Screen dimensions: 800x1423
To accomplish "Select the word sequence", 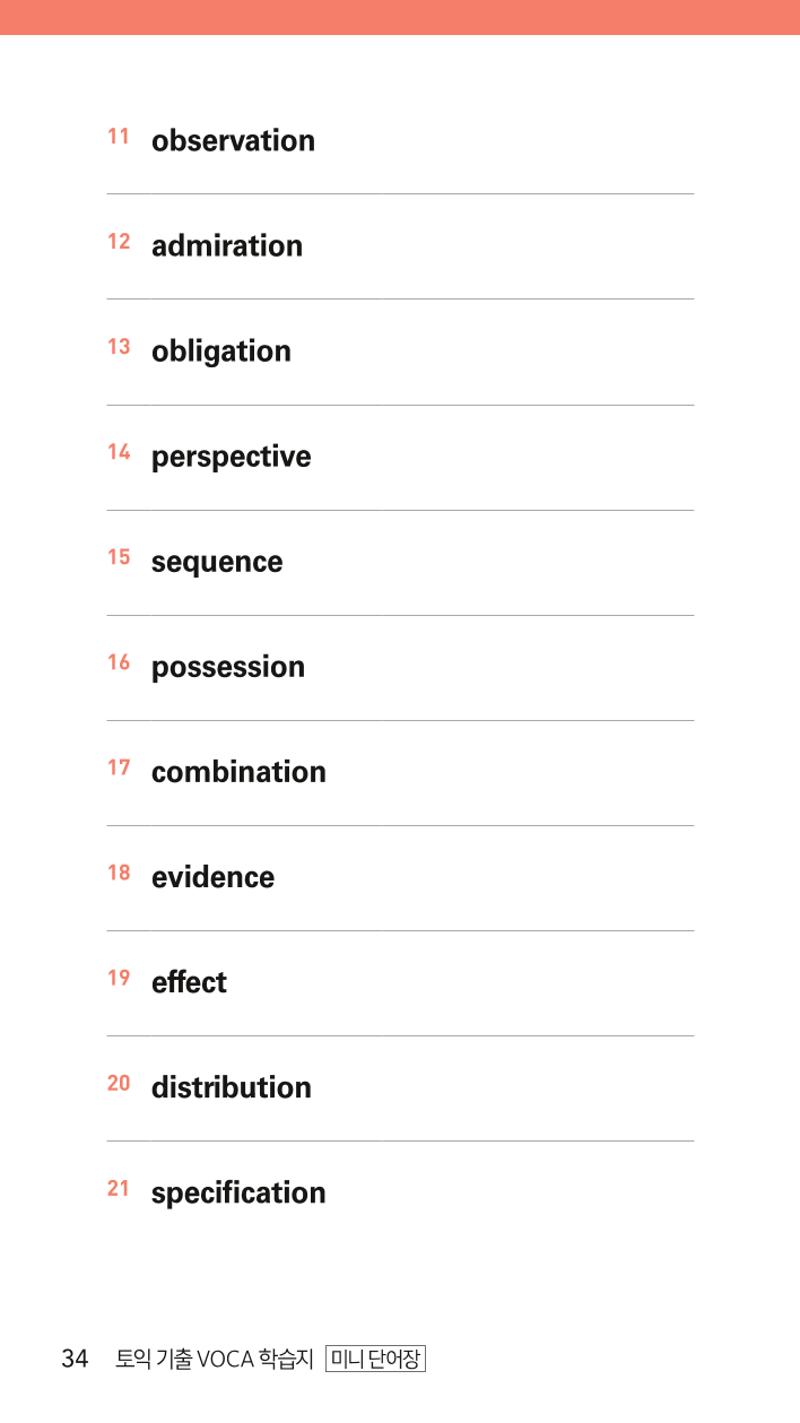I will (x=217, y=563).
